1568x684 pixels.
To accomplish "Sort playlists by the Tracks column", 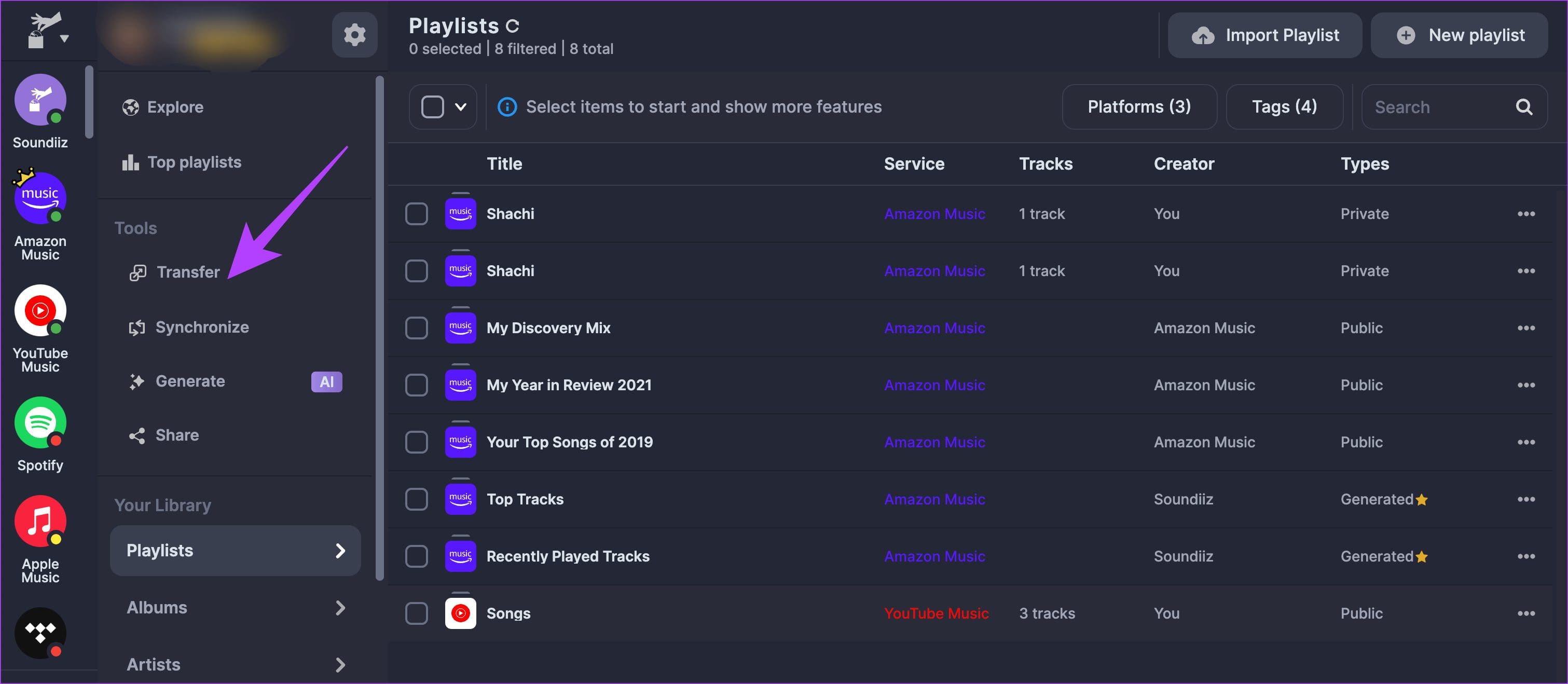I will pyautogui.click(x=1046, y=165).
